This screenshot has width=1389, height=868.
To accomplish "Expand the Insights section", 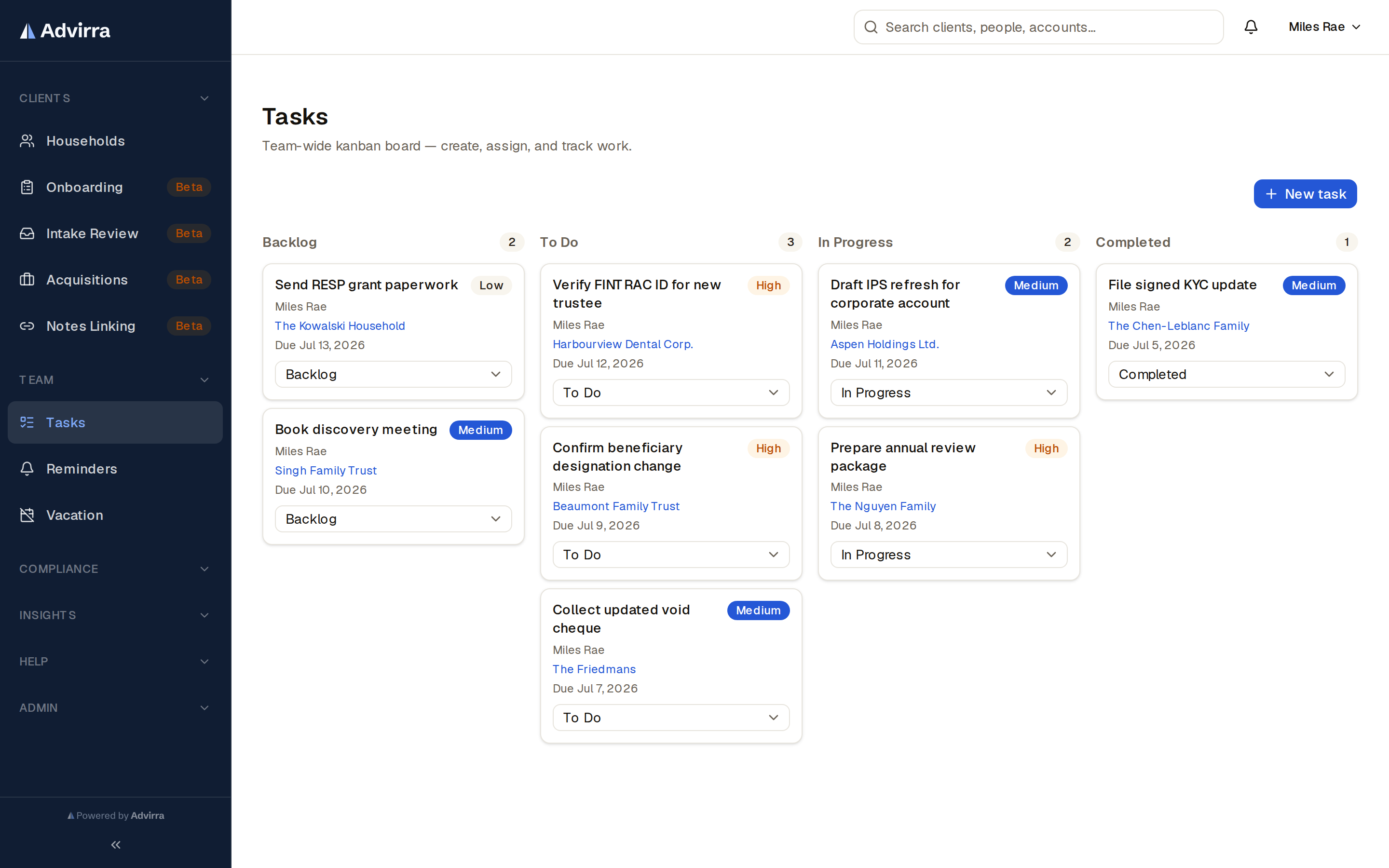I will pos(115,615).
